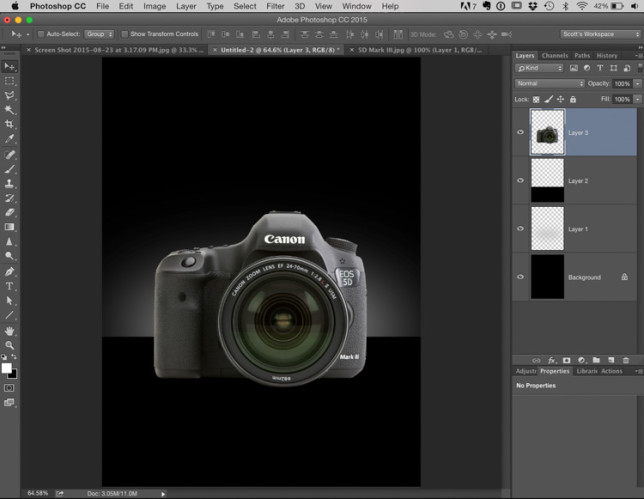
Task: Swap foreground and background colors
Action: 14,357
